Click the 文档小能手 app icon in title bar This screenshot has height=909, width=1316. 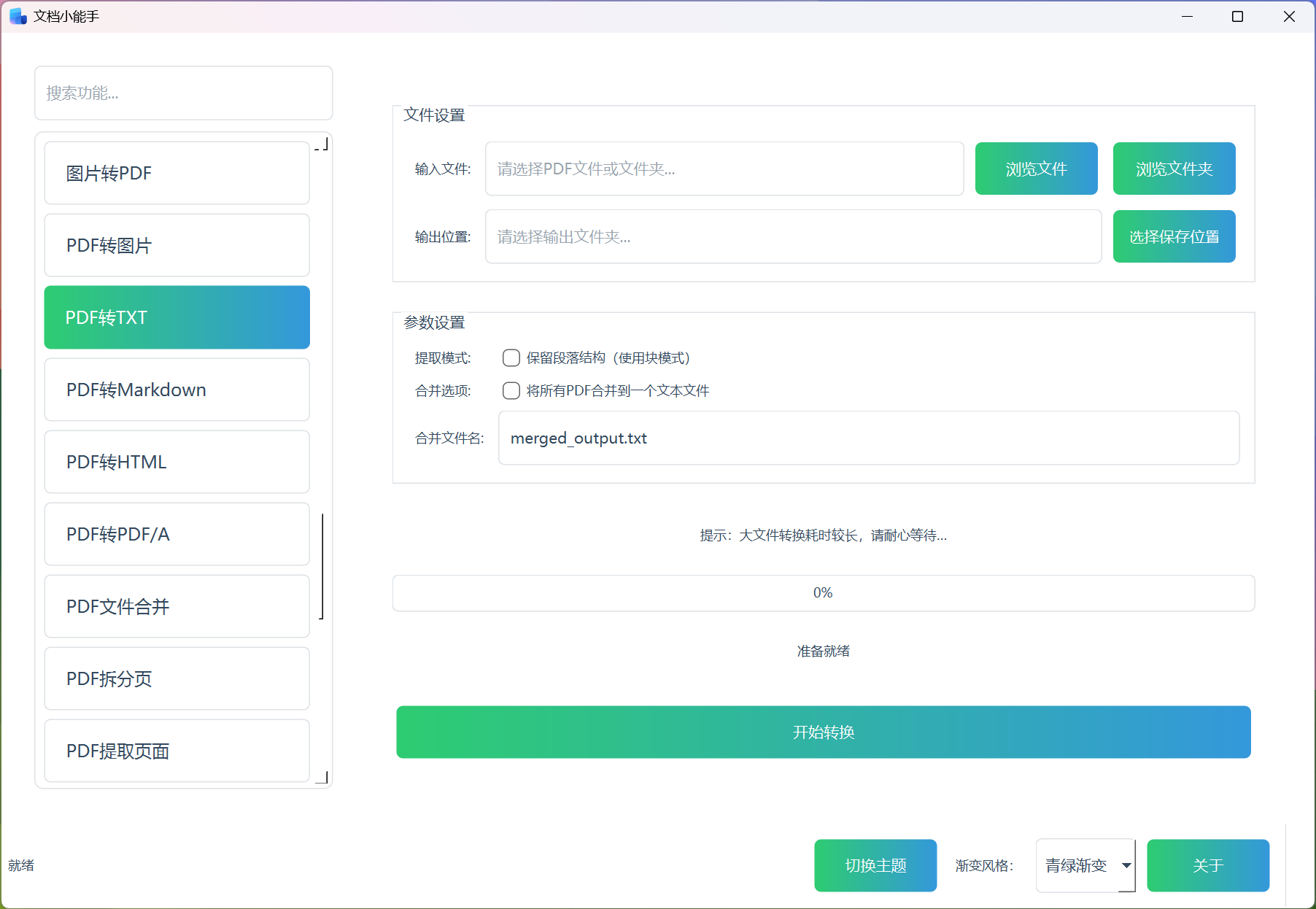pyautogui.click(x=18, y=16)
